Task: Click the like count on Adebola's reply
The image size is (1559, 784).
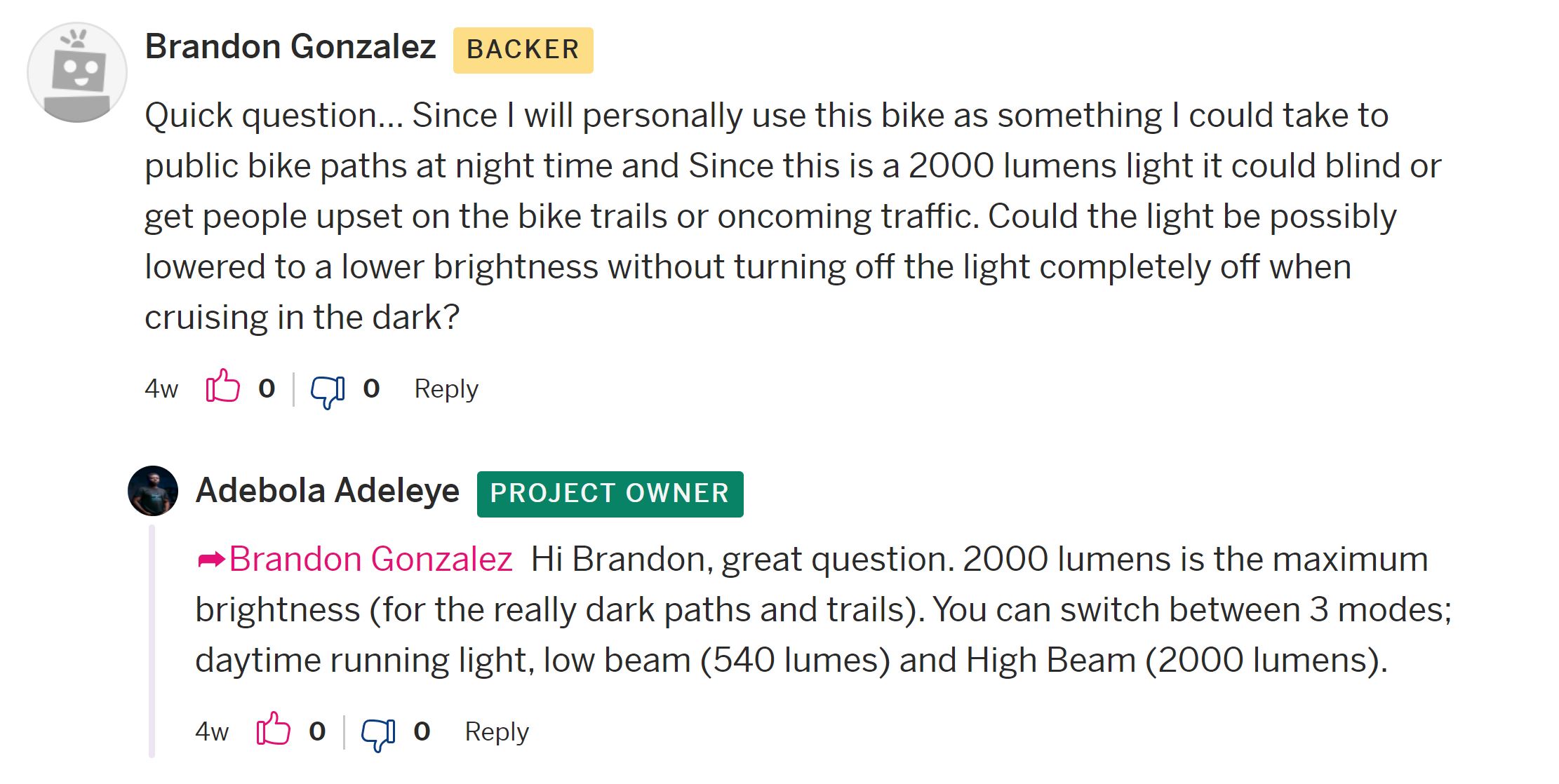Action: pyautogui.click(x=317, y=731)
